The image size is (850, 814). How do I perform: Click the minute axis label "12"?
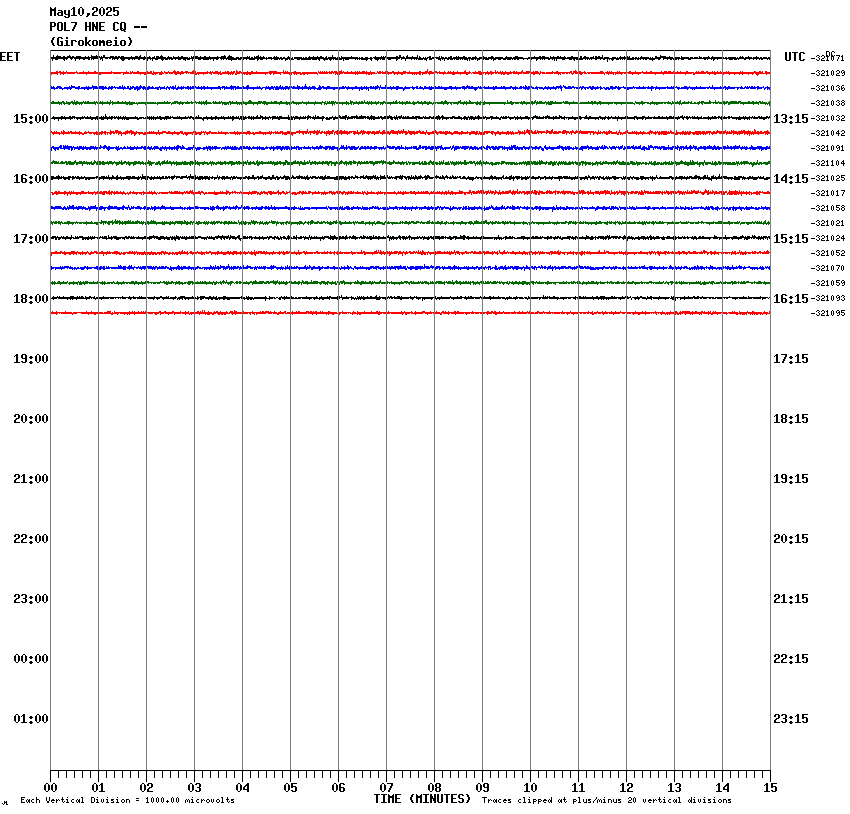(x=626, y=788)
